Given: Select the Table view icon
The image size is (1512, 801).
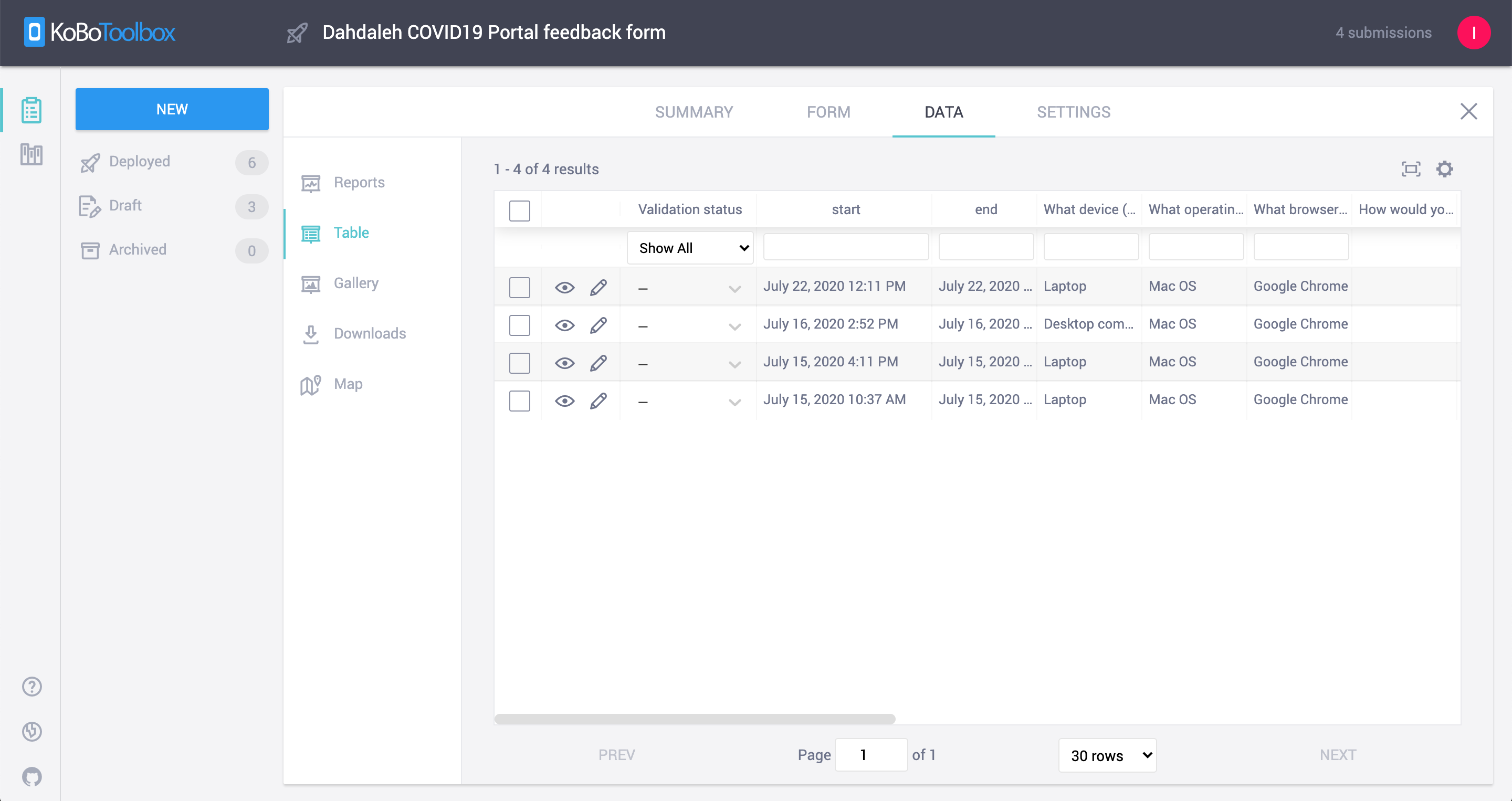Looking at the screenshot, I should click(310, 233).
